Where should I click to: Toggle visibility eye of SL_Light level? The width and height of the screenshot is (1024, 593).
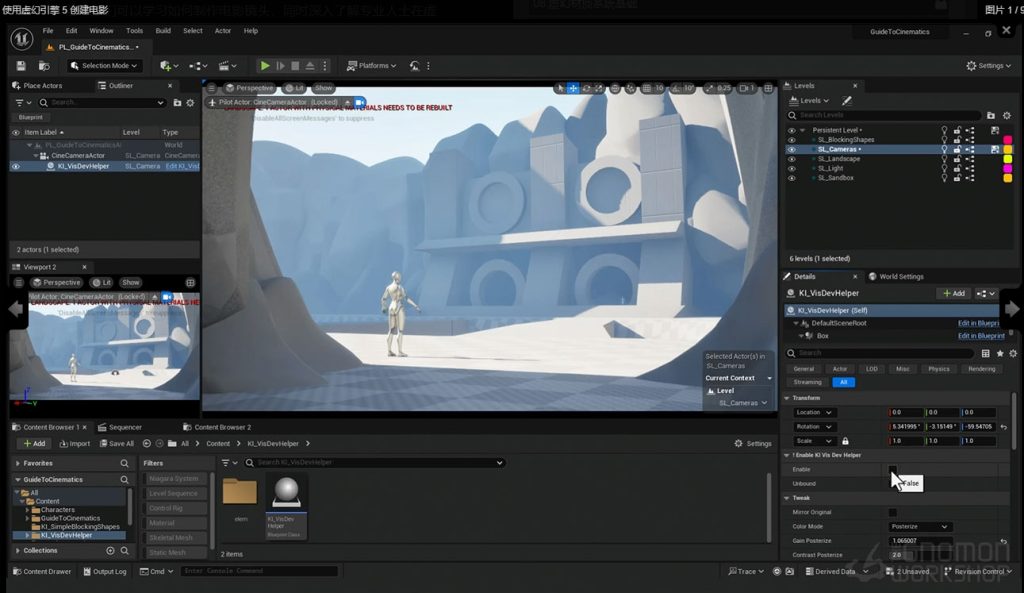coord(792,168)
